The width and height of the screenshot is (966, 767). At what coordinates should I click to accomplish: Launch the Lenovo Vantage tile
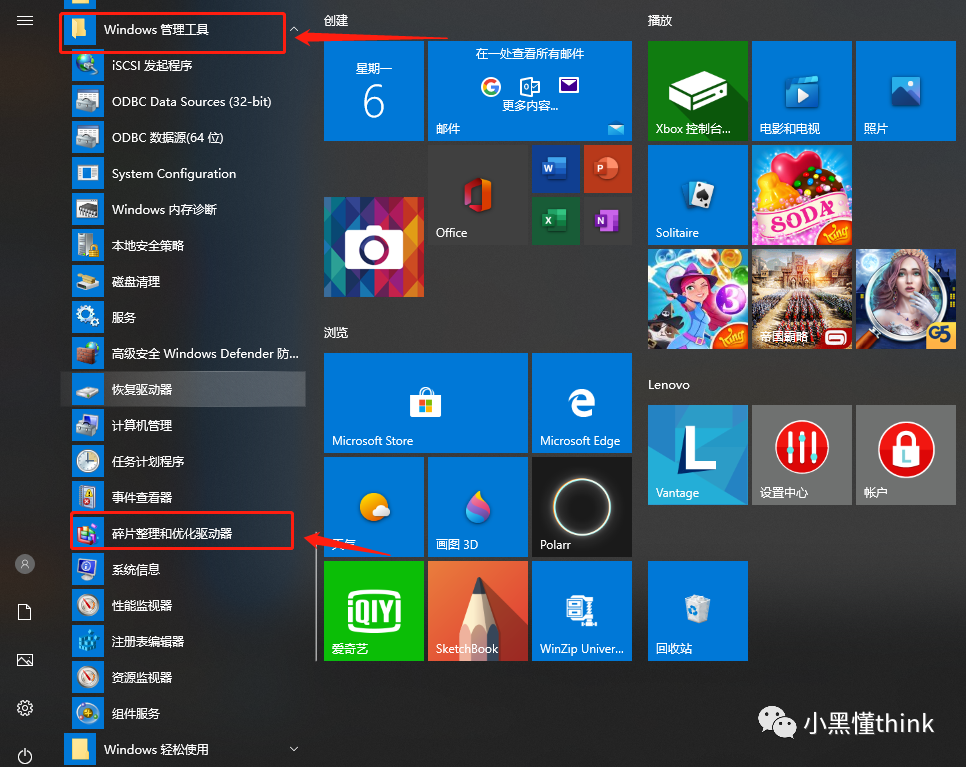698,455
